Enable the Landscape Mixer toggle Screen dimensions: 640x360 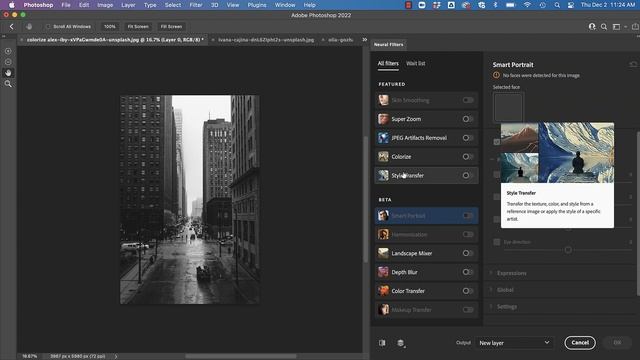[x=468, y=253]
